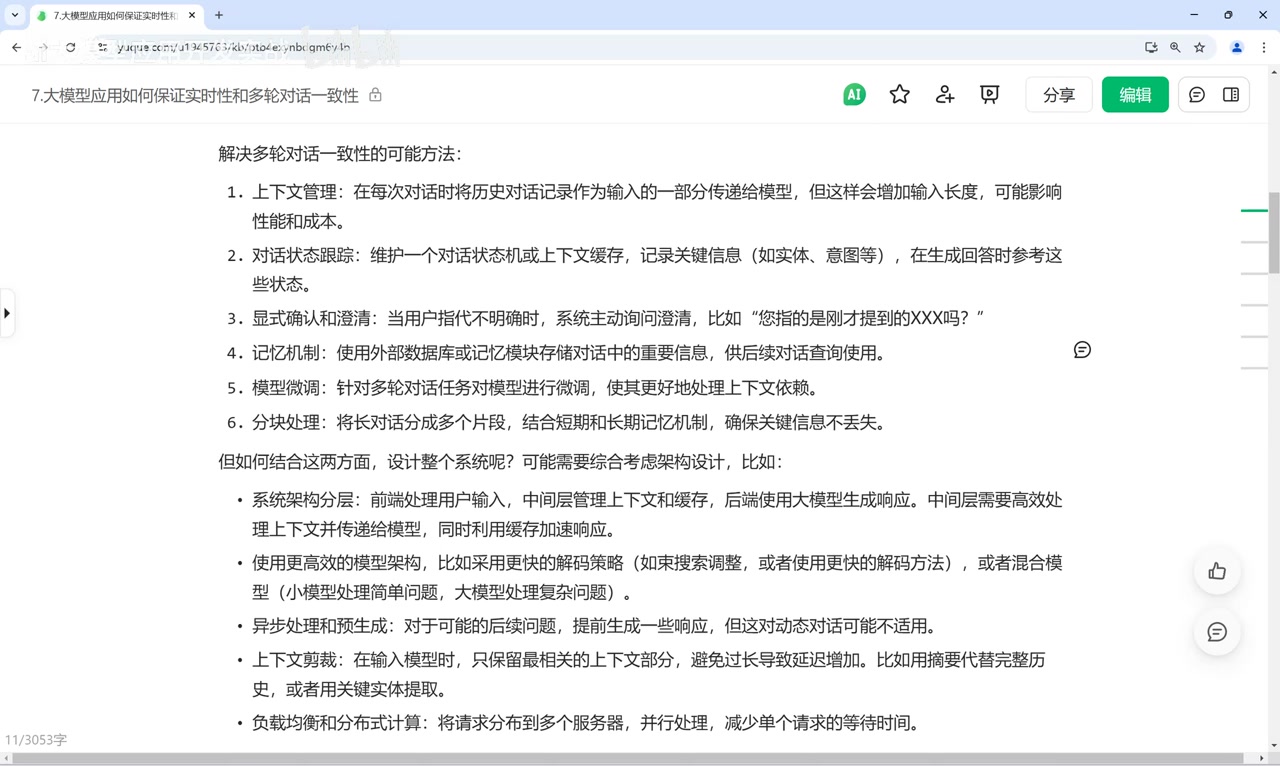Viewport: 1280px width, 766px height.
Task: Open the browser profile avatar
Action: [x=1237, y=47]
